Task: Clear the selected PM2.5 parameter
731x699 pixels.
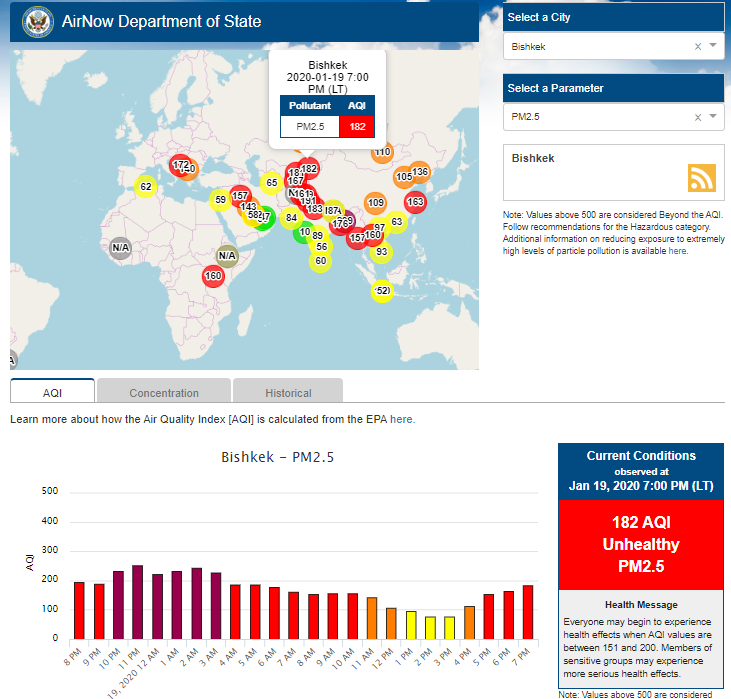Action: click(697, 117)
